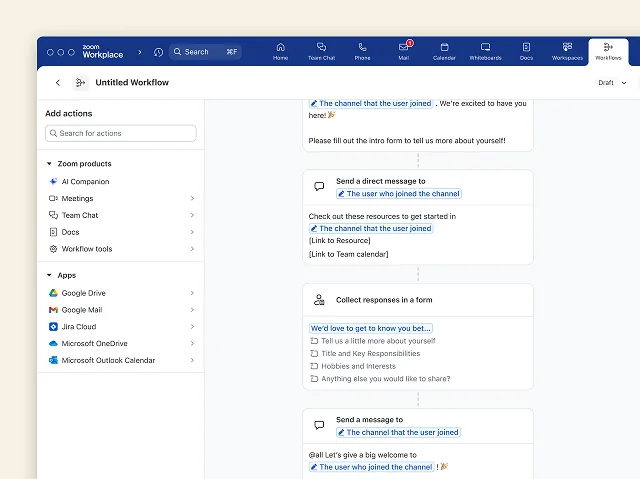Select the Collect responses in a form step

384,300
